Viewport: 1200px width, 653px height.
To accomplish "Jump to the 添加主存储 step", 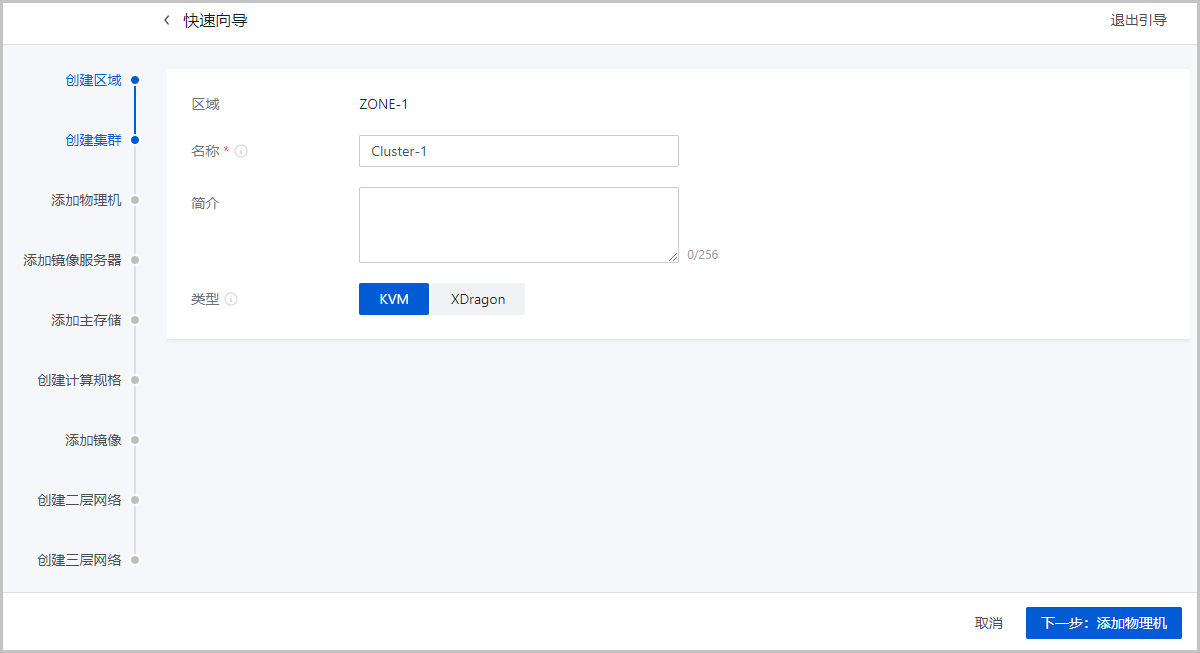I will coord(86,320).
